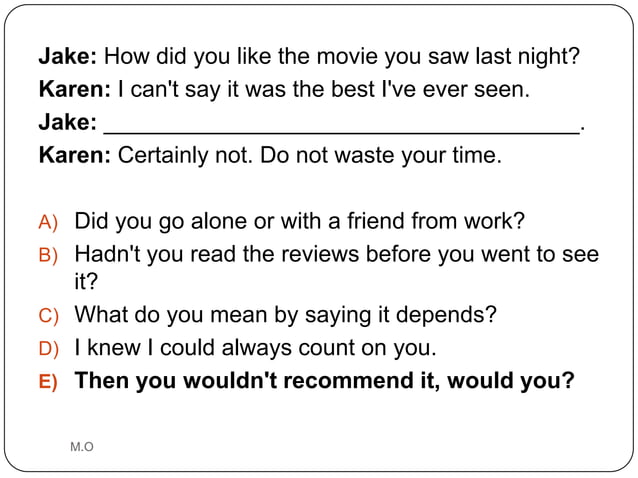This screenshot has height=478, width=638.
Task: Click Karen's line "I can't say it was the best"
Action: click(284, 89)
